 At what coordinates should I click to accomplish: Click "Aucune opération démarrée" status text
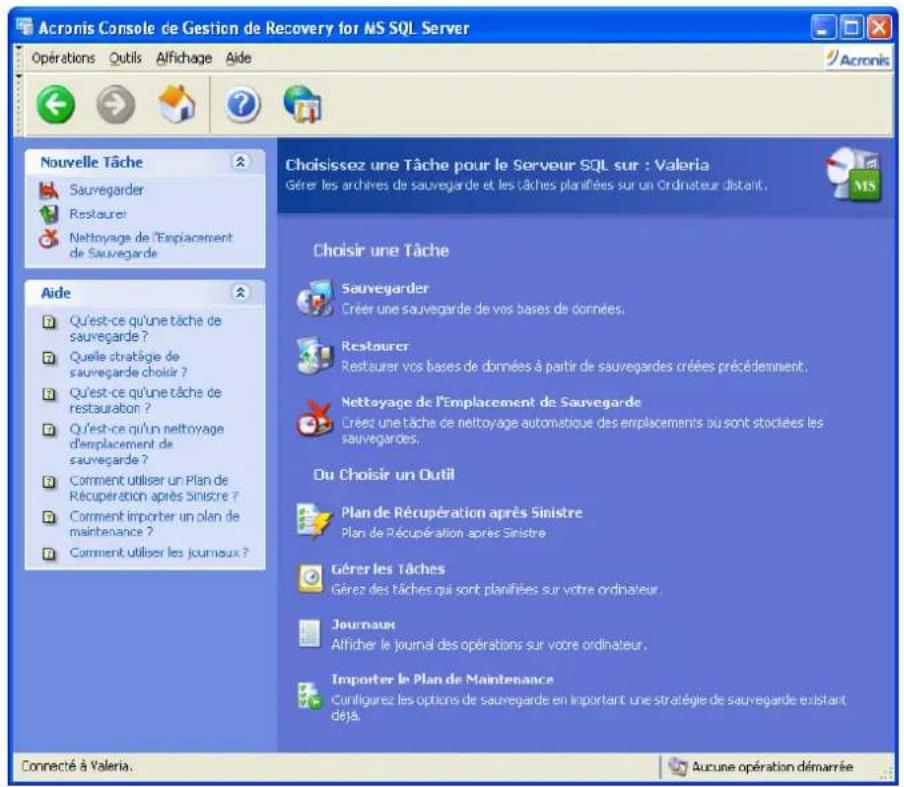coord(773,767)
